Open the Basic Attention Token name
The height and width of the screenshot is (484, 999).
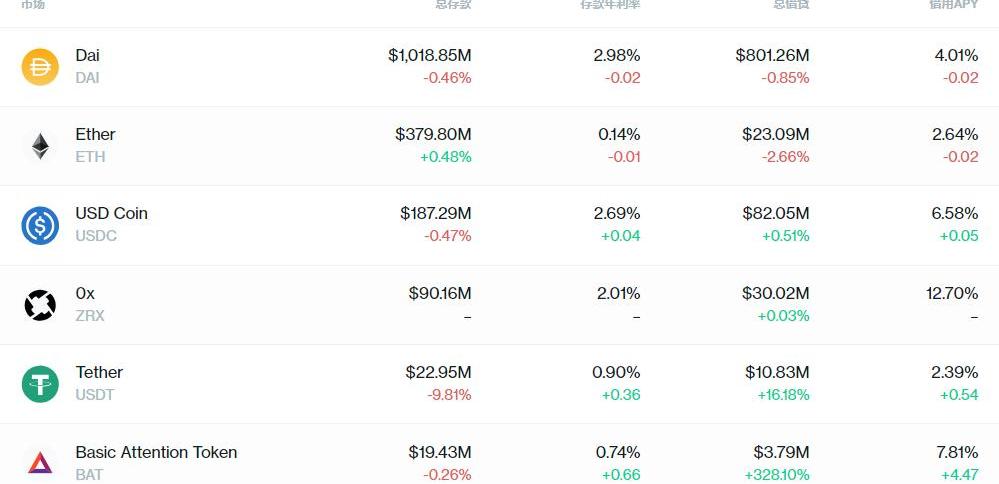click(x=156, y=452)
